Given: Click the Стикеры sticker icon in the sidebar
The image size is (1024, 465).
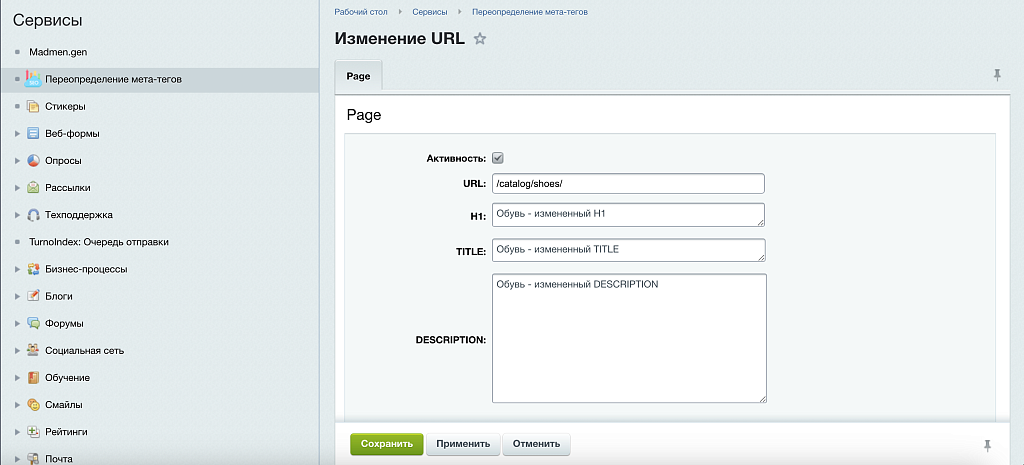Looking at the screenshot, I should pyautogui.click(x=33, y=106).
